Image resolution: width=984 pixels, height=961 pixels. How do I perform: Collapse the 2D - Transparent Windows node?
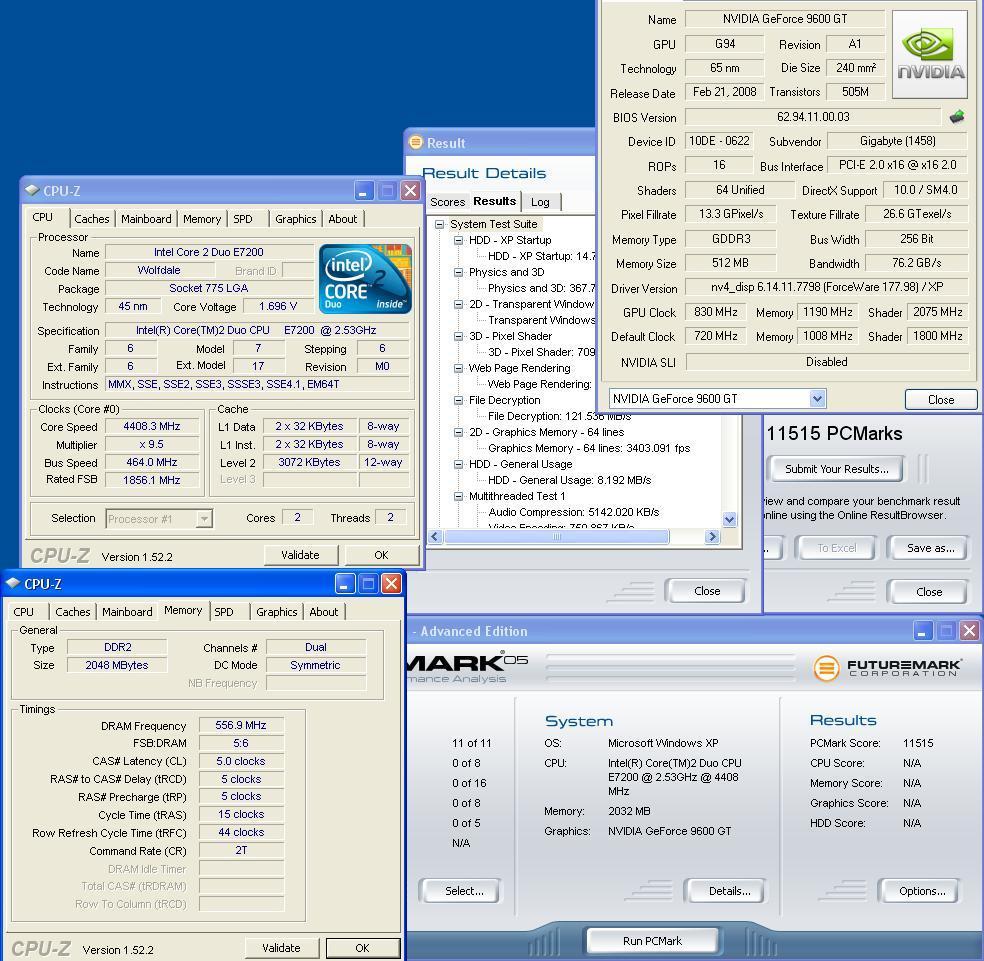pos(459,304)
